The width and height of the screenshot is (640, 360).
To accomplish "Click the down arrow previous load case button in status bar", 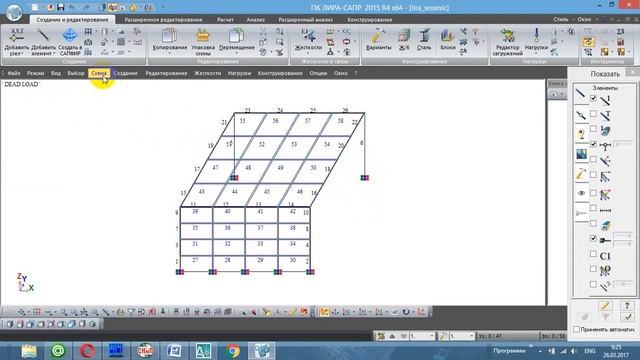I will (403, 336).
